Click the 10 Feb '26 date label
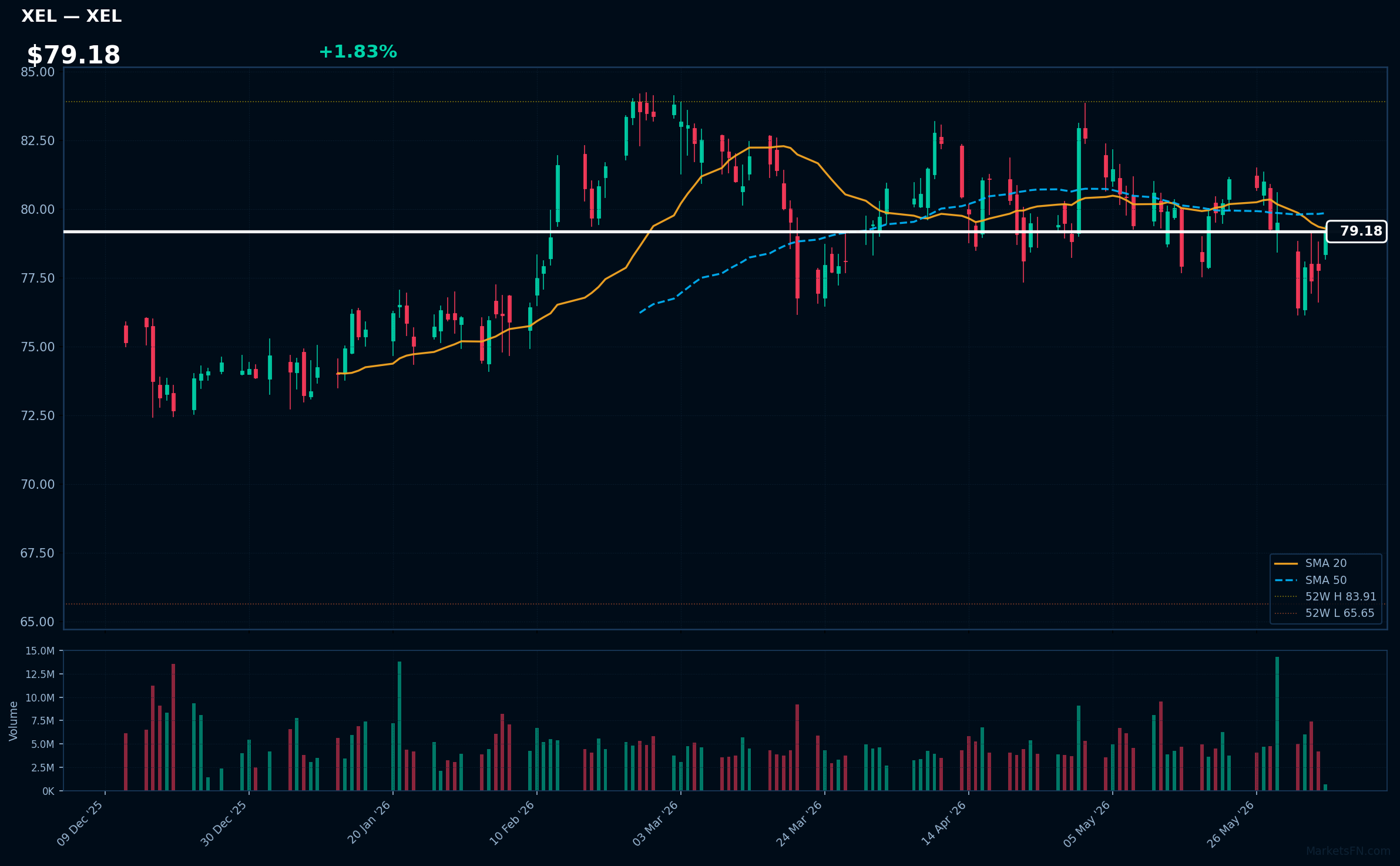This screenshot has width=1400, height=866. (512, 823)
